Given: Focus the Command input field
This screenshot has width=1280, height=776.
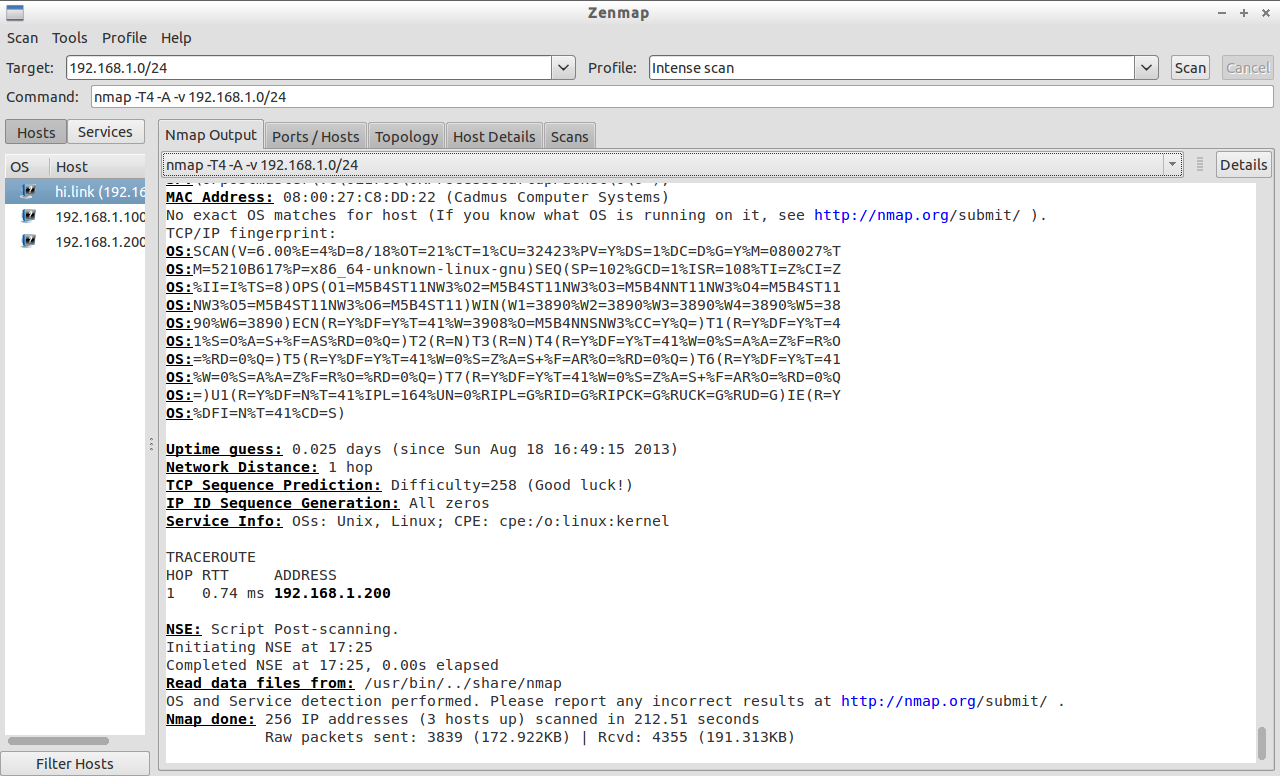Looking at the screenshot, I should [682, 97].
